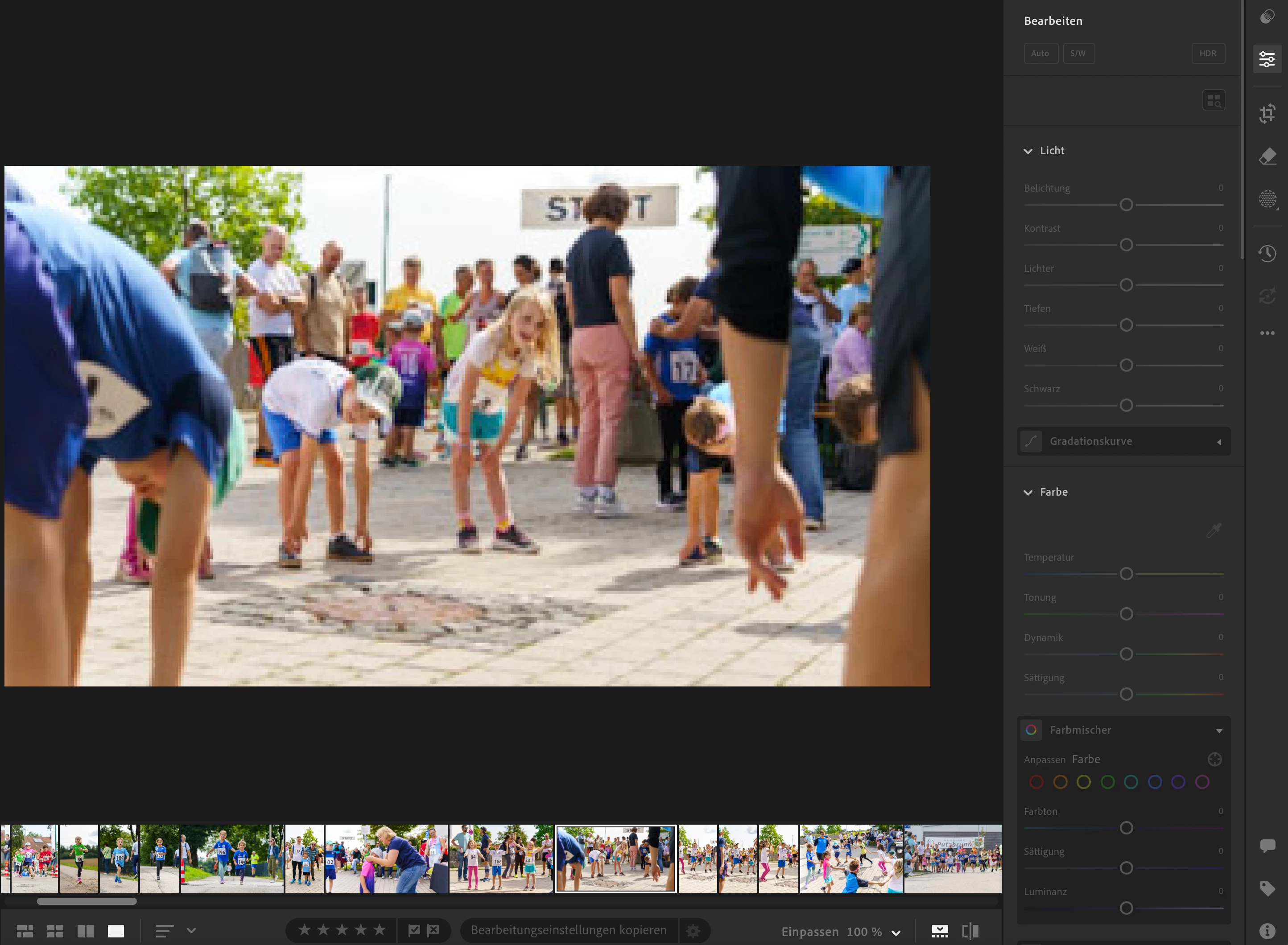Viewport: 1288px width, 945px height.
Task: Open the Masking tool
Action: [x=1267, y=199]
